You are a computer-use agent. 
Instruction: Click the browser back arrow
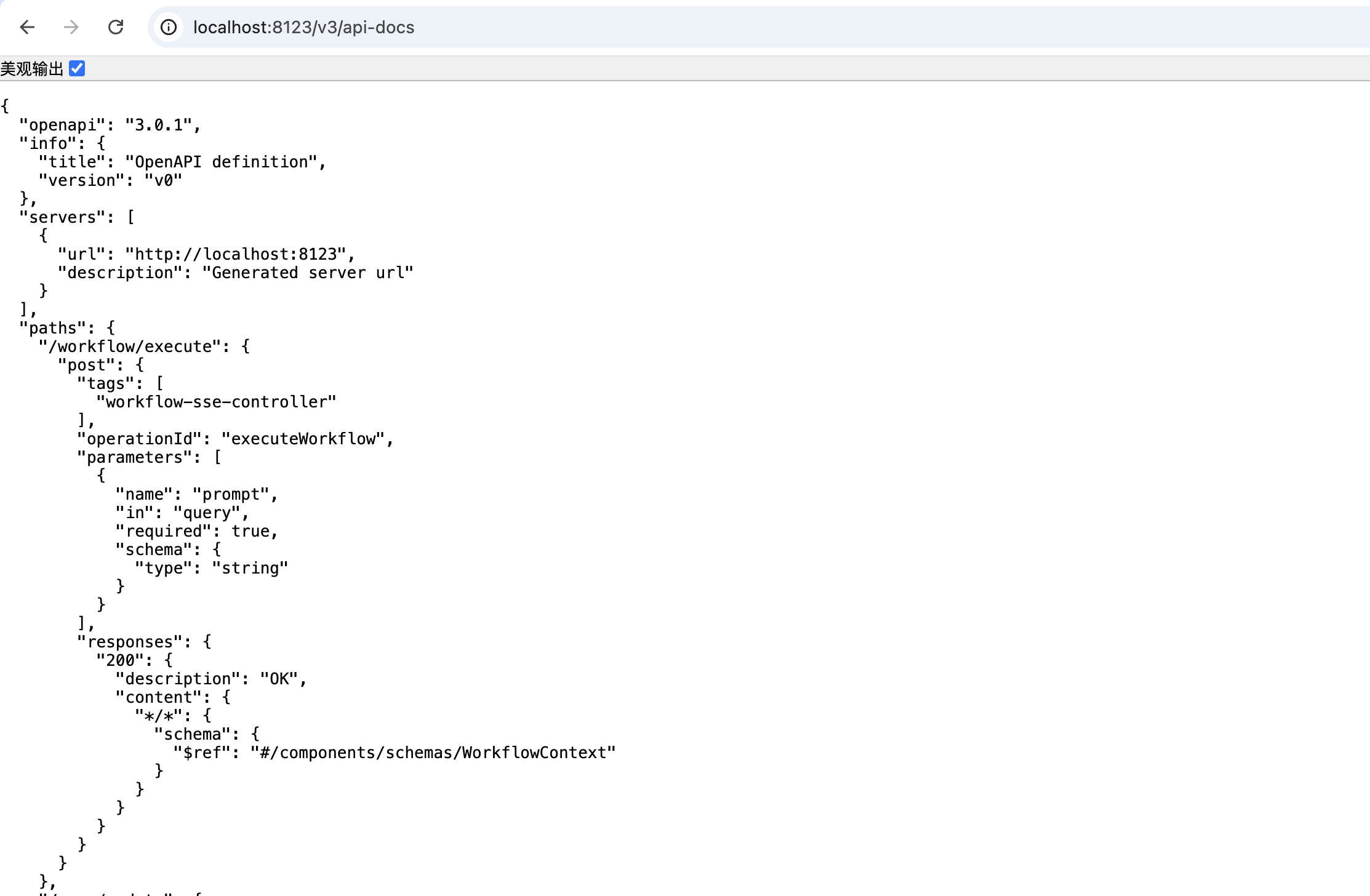coord(27,27)
